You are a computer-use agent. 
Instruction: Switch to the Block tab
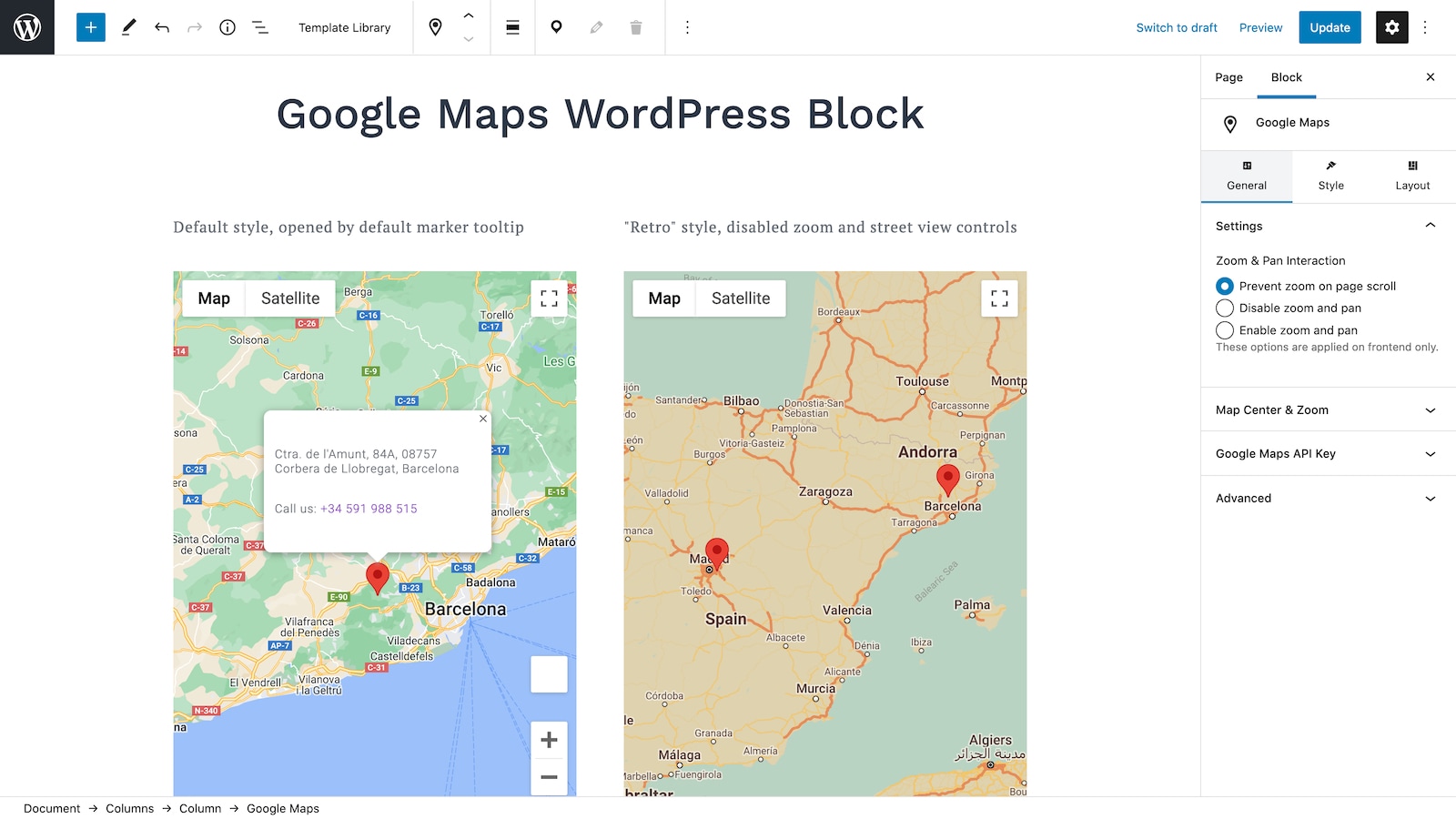pos(1286,77)
